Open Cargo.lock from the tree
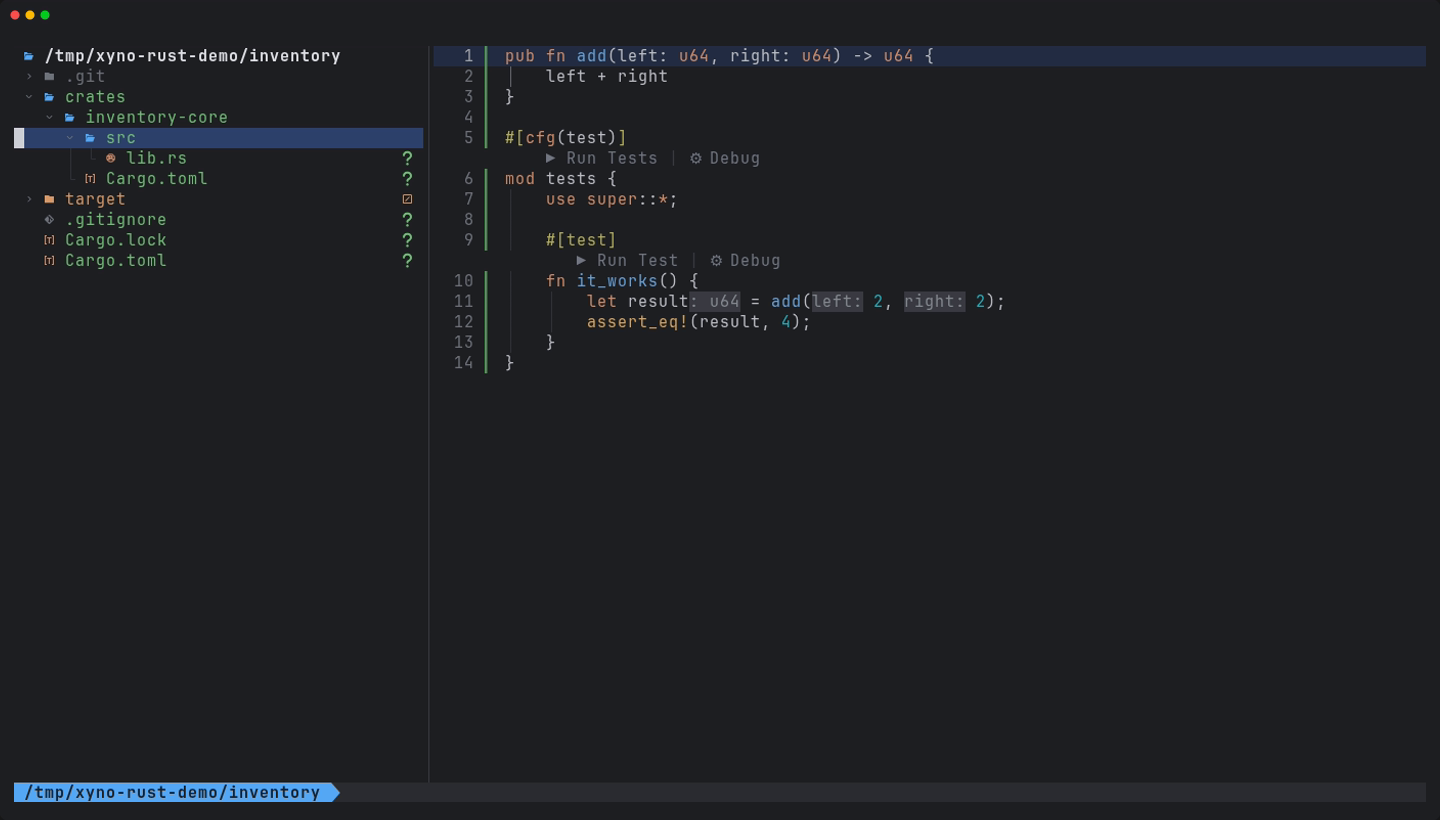Screen dimensions: 1440x820 [x=116, y=240]
